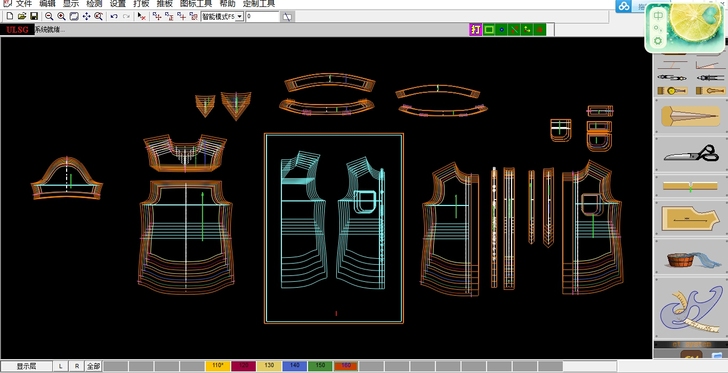Viewport: 728px width, 373px height.
Task: Open the 检测 menu
Action: 94,4
